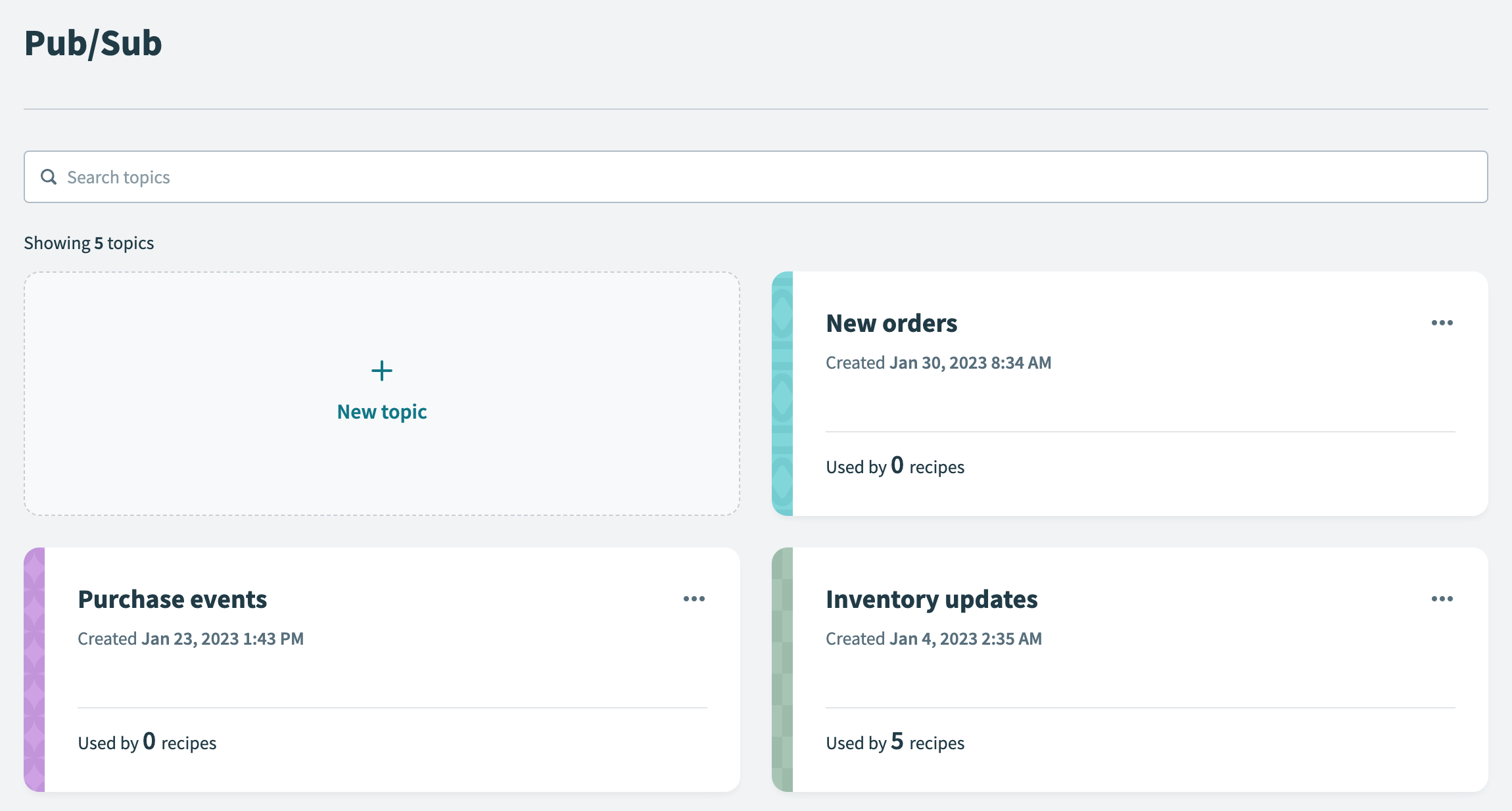Click the search magnifier icon
The width and height of the screenshot is (1512, 811).
coord(49,177)
